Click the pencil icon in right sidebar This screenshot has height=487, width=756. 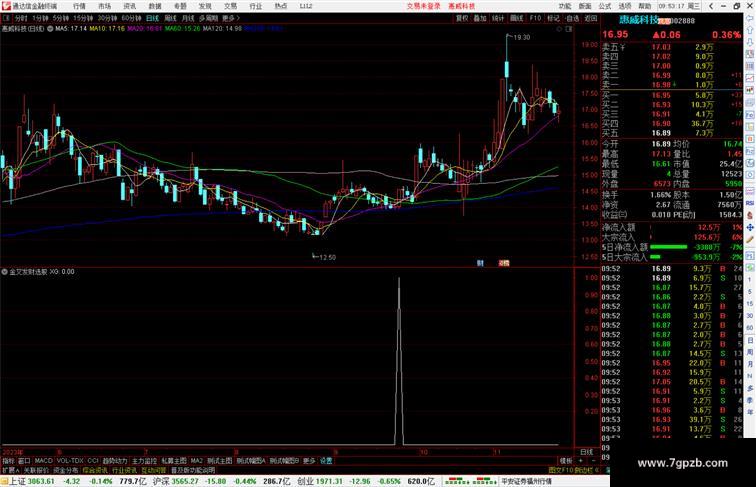tap(750, 240)
